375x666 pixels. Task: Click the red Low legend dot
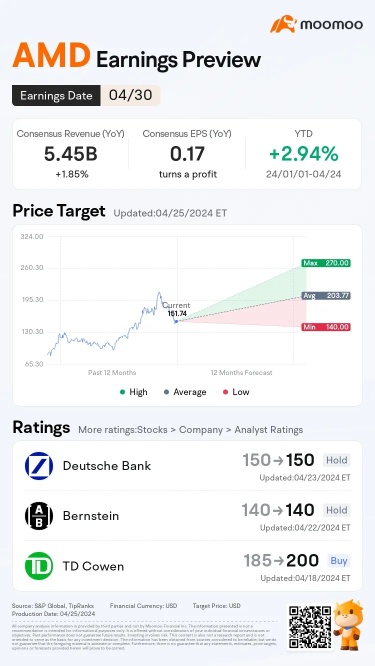coord(226,392)
